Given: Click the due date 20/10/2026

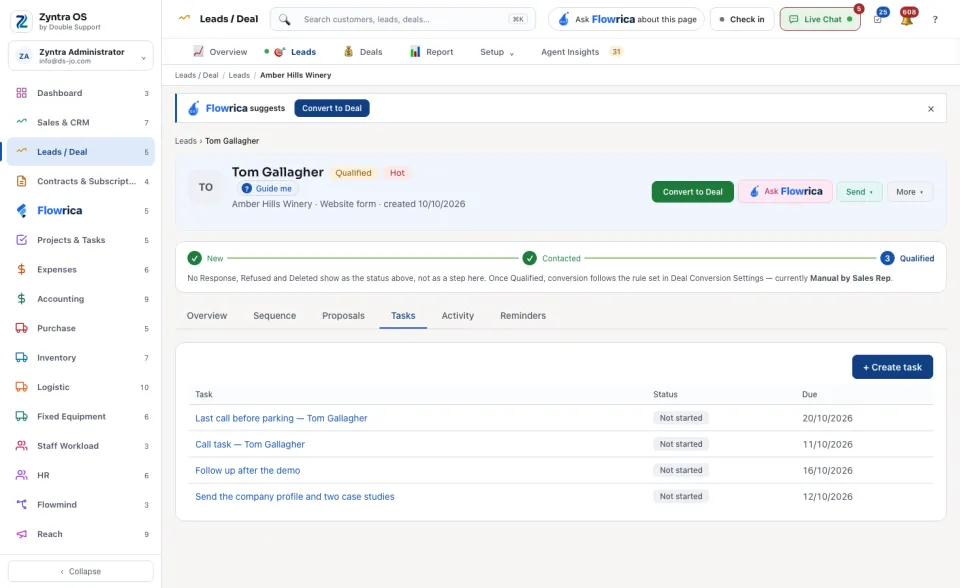Looking at the screenshot, I should point(827,418).
